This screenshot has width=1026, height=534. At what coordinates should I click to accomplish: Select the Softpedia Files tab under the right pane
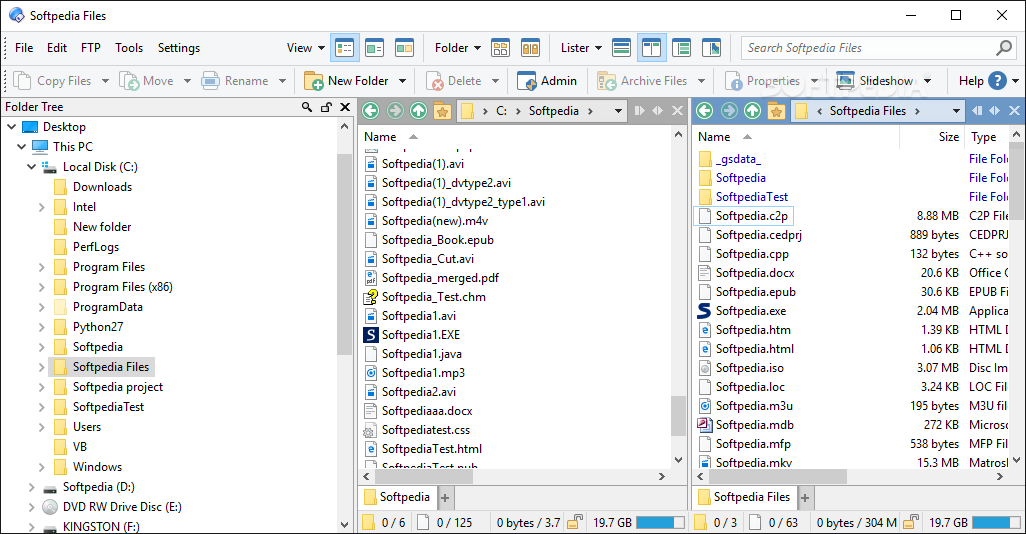[x=745, y=497]
